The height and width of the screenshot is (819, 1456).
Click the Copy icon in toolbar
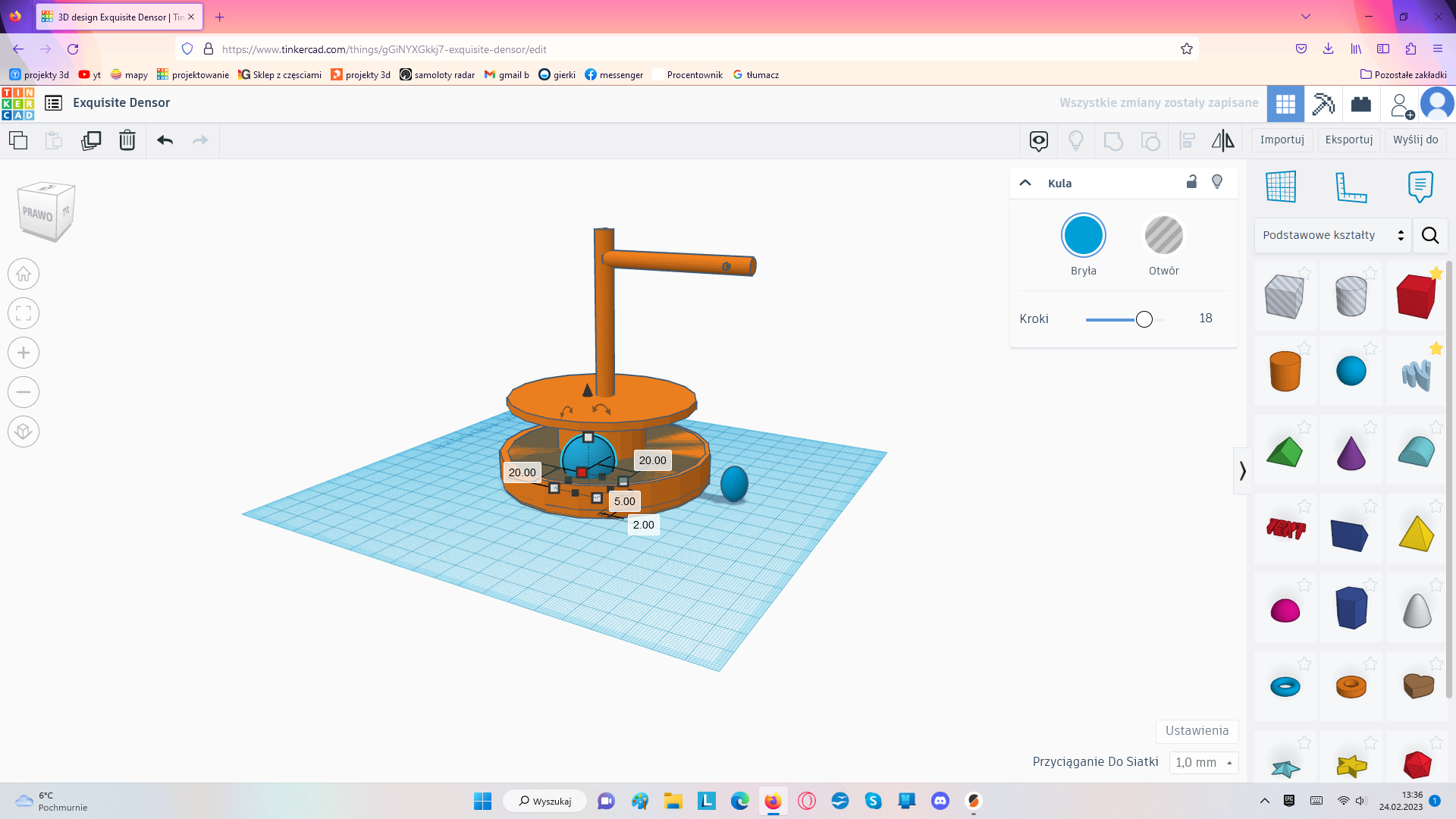18,140
